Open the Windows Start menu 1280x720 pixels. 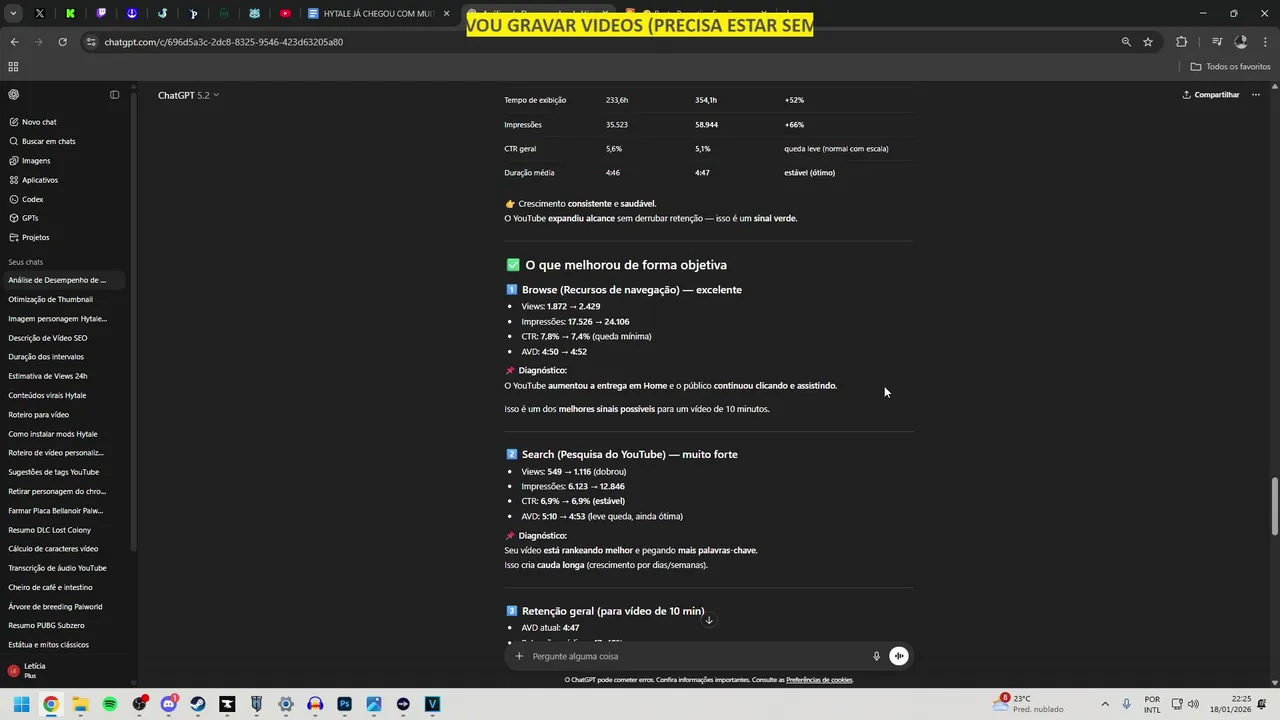pos(21,704)
